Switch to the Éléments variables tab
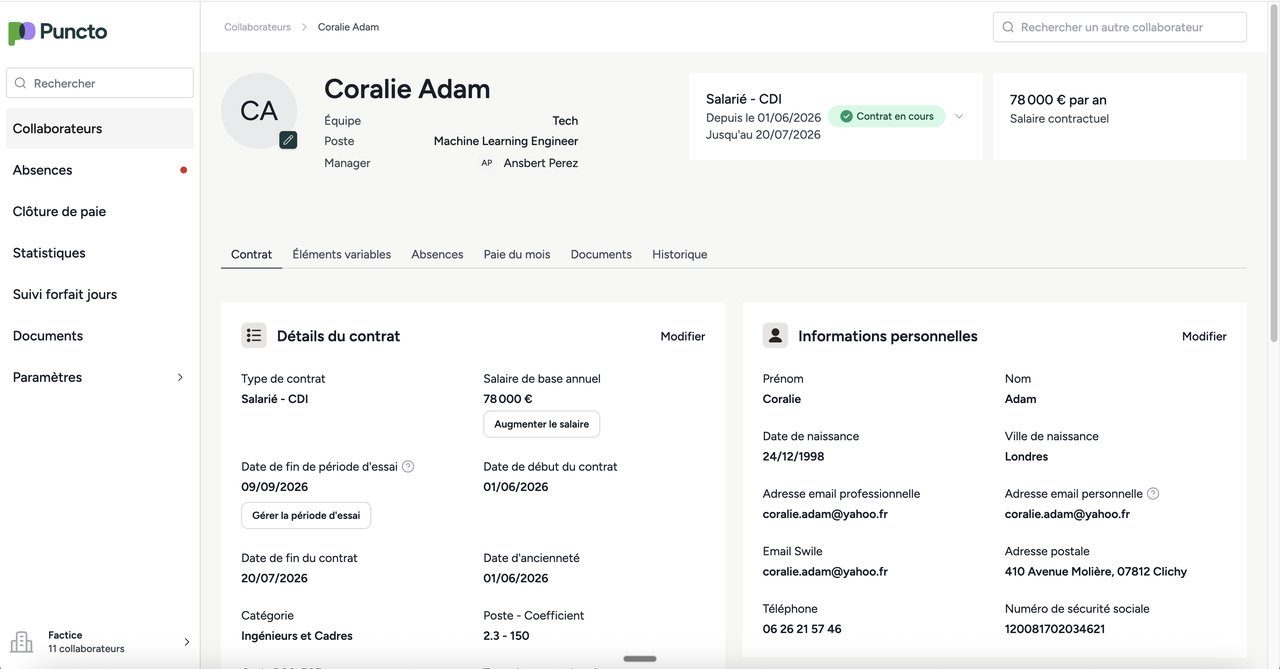Viewport: 1280px width, 669px height. (342, 255)
